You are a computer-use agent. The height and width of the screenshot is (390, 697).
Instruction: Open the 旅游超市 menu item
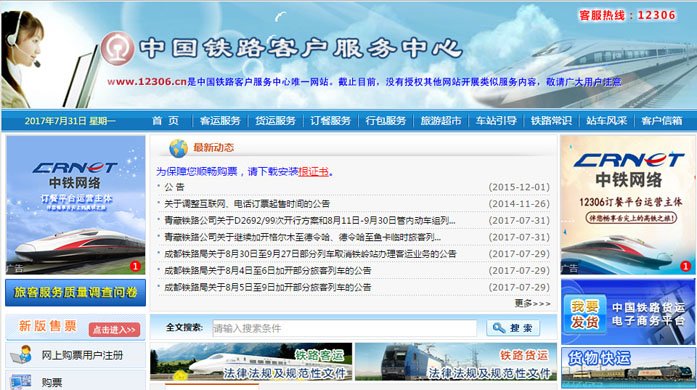[x=441, y=121]
